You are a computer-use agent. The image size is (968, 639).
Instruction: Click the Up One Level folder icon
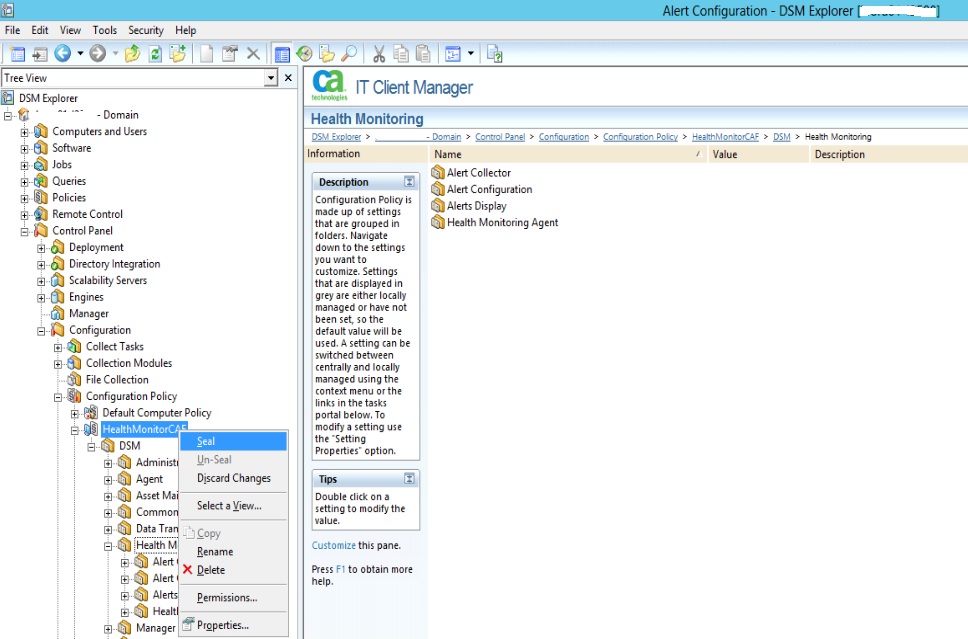[132, 54]
